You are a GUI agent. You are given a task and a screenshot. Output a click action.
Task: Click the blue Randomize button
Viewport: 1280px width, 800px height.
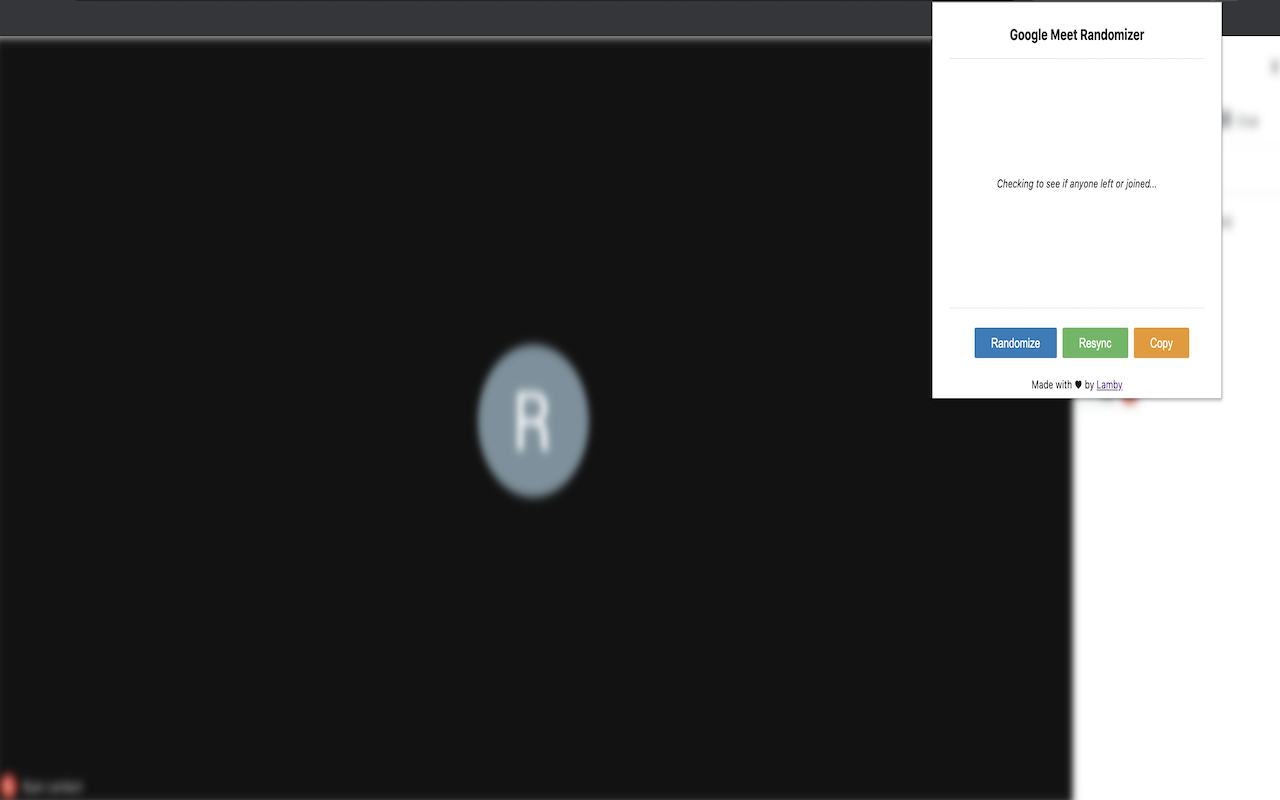click(x=1015, y=343)
